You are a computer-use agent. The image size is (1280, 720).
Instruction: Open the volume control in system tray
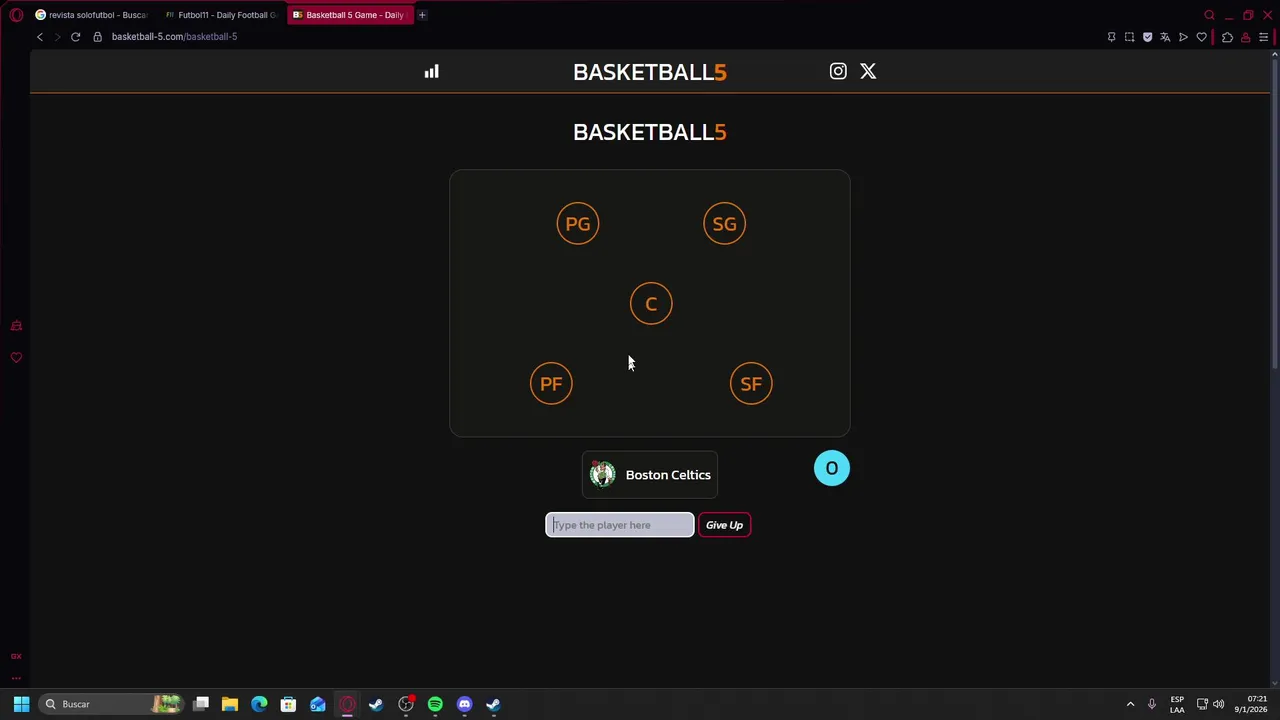tap(1218, 704)
